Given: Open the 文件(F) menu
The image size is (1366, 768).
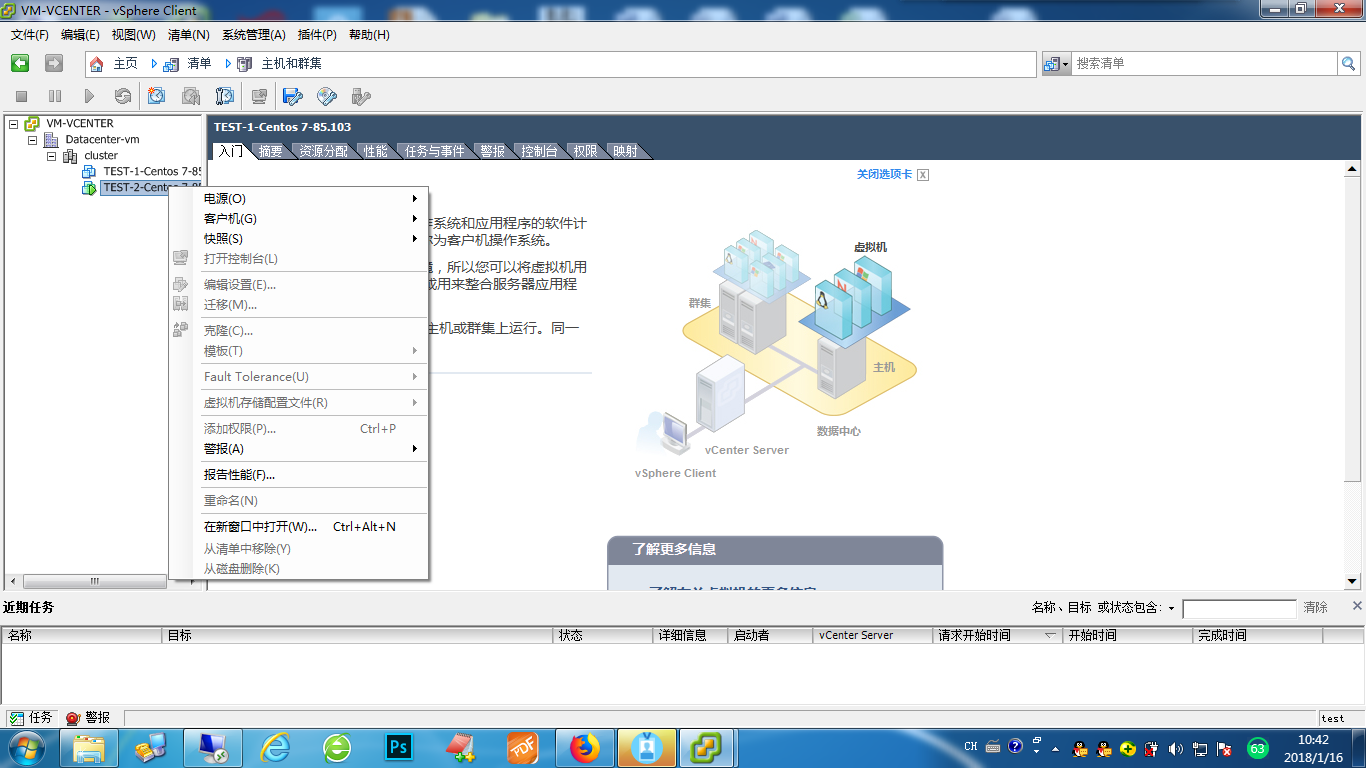Looking at the screenshot, I should coord(30,35).
